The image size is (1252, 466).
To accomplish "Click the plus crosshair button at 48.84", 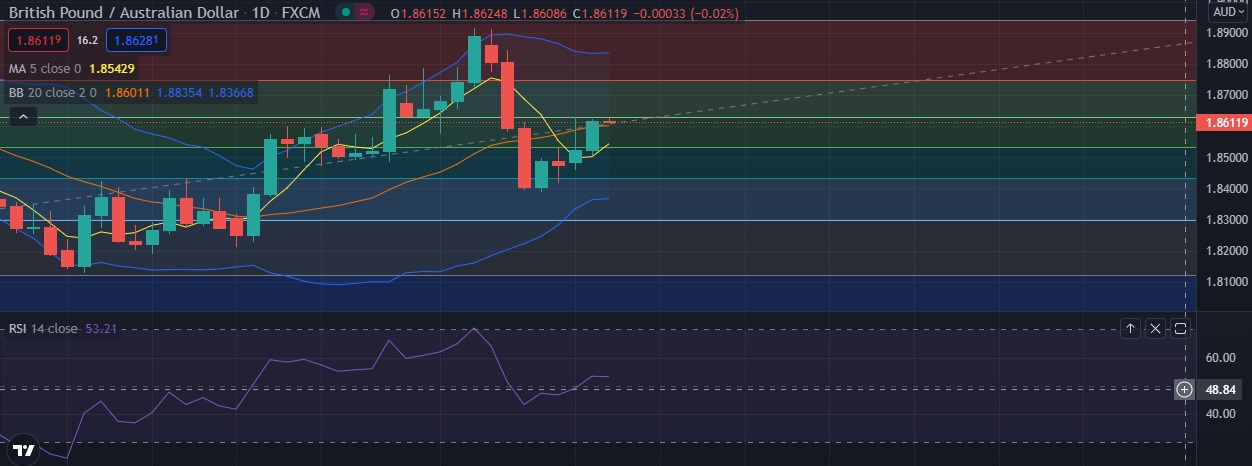I will click(x=1184, y=389).
